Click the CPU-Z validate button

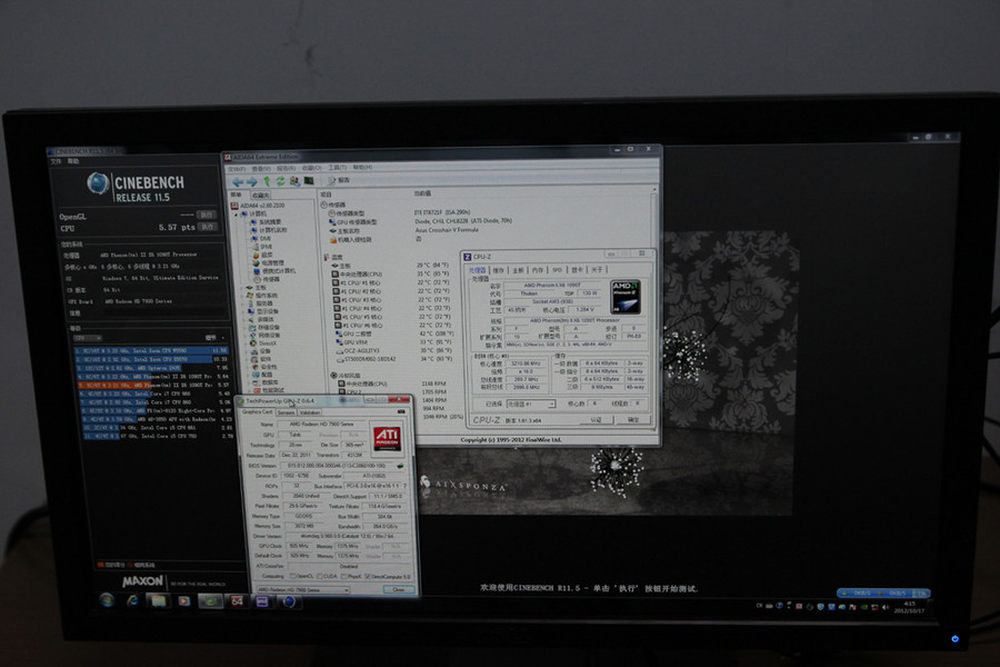coord(596,420)
